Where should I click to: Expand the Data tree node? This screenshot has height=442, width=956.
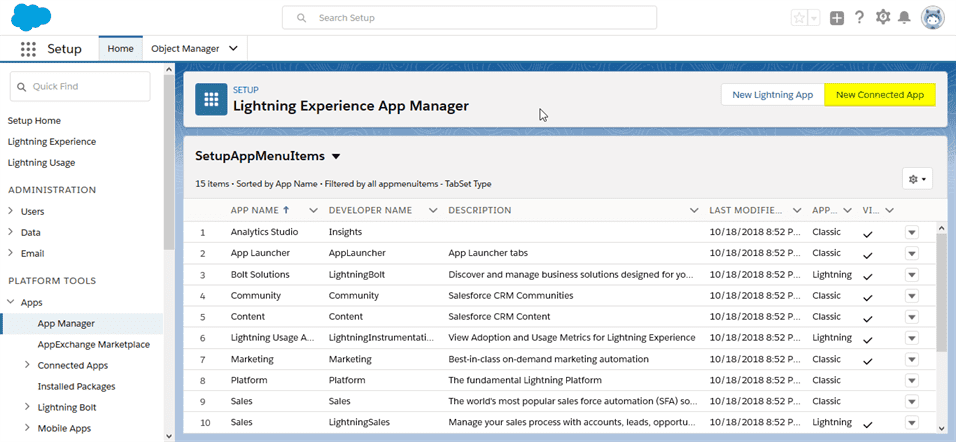tap(11, 232)
